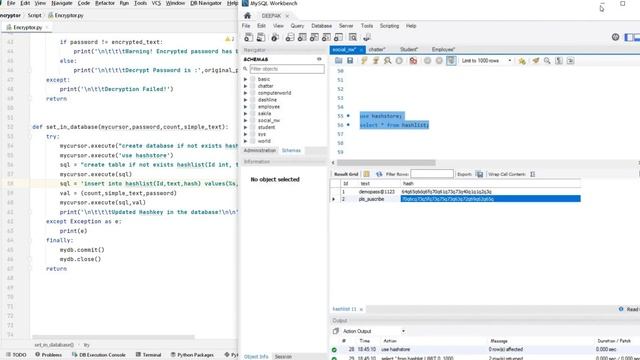Go to the MySQL Workbench home screen

247,16
